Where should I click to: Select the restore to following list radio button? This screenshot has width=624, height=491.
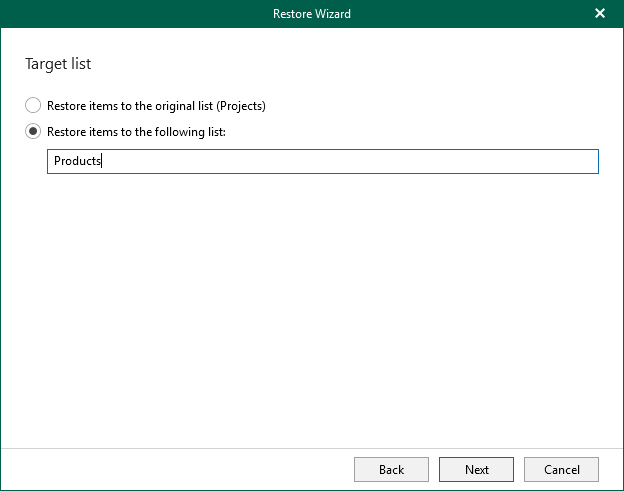coord(33,131)
